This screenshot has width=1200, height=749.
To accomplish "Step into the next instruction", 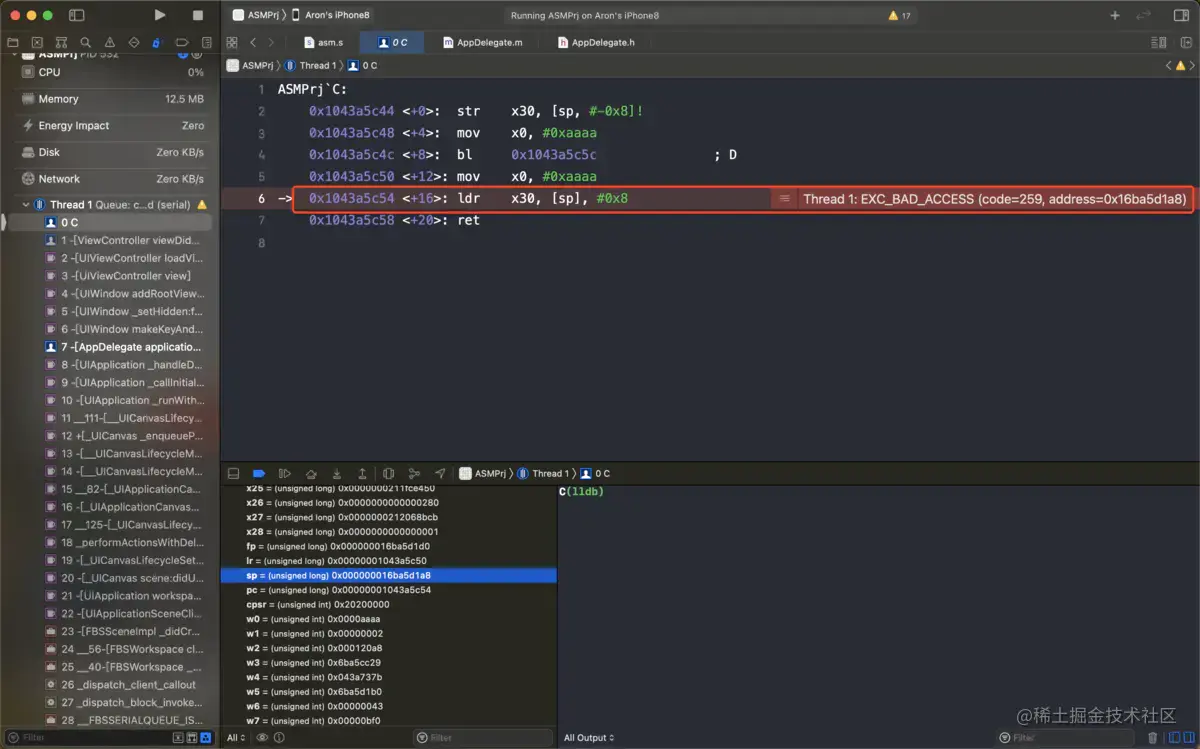I will pos(337,473).
